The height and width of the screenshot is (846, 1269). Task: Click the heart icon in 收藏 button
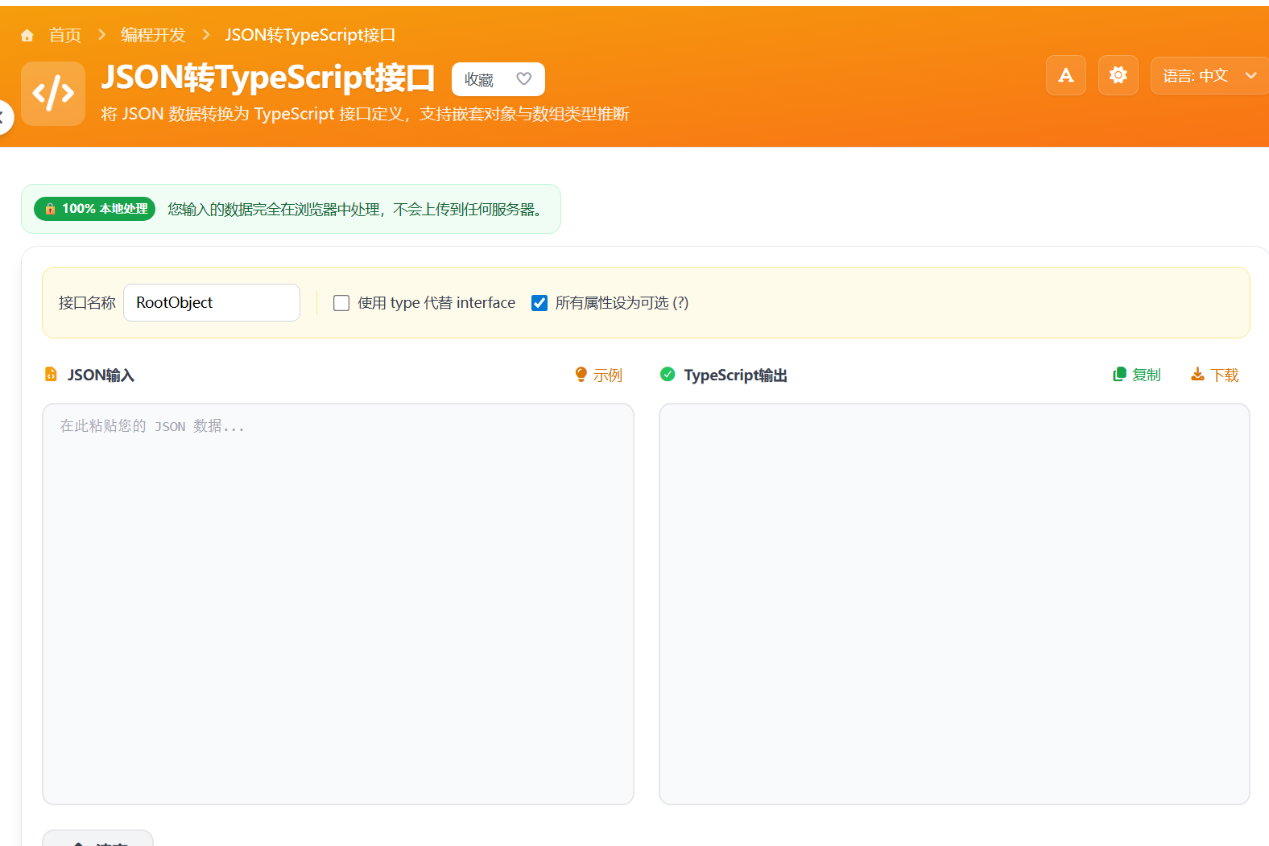pos(524,79)
